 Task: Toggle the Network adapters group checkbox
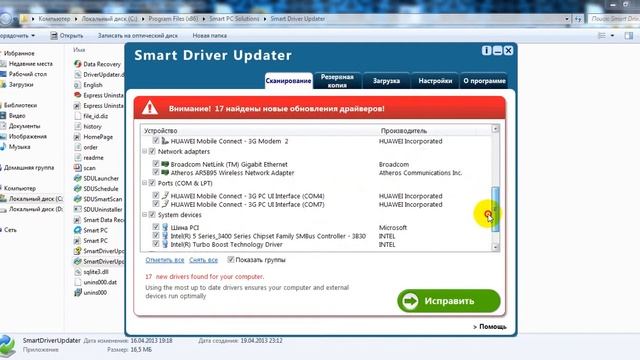152,151
